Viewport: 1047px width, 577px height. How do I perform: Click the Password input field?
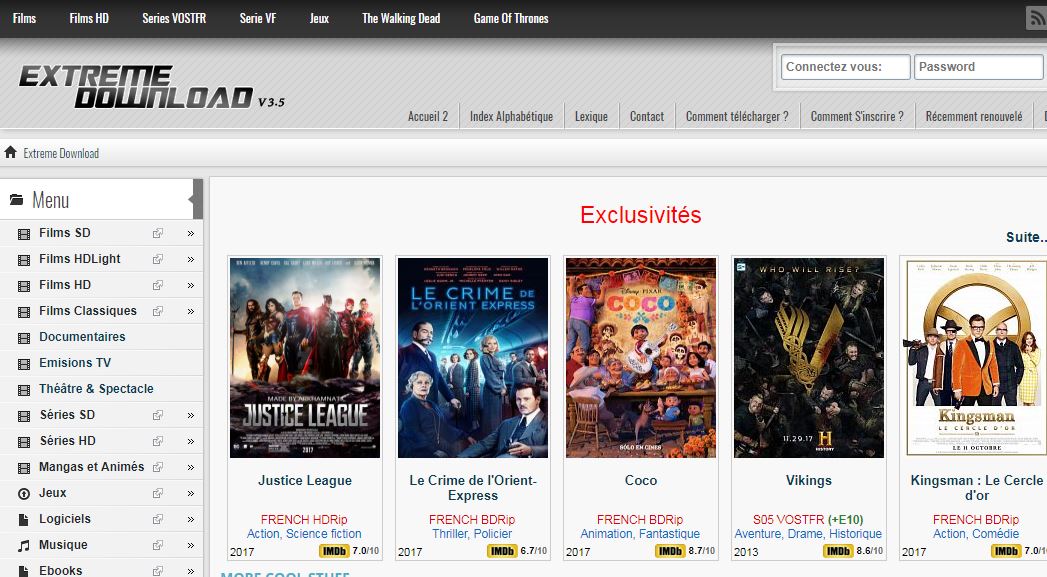pyautogui.click(x=978, y=67)
